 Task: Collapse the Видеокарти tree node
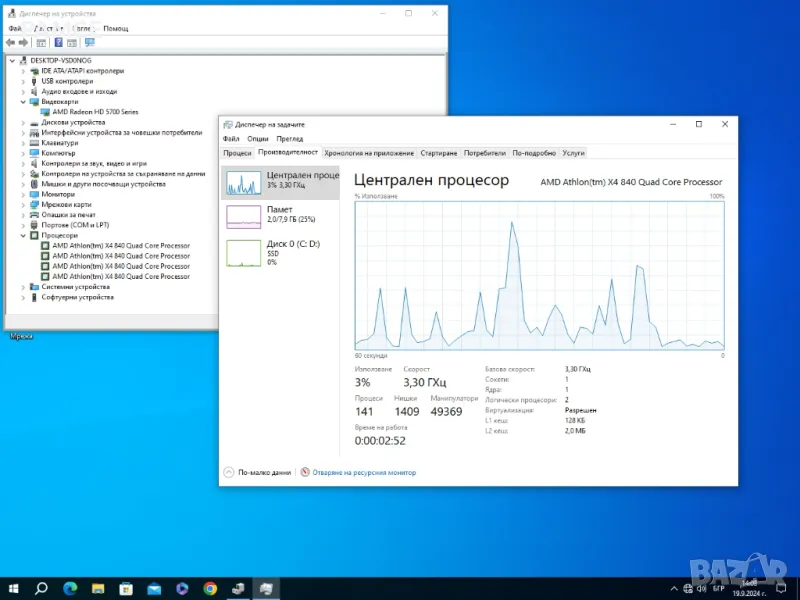click(24, 102)
